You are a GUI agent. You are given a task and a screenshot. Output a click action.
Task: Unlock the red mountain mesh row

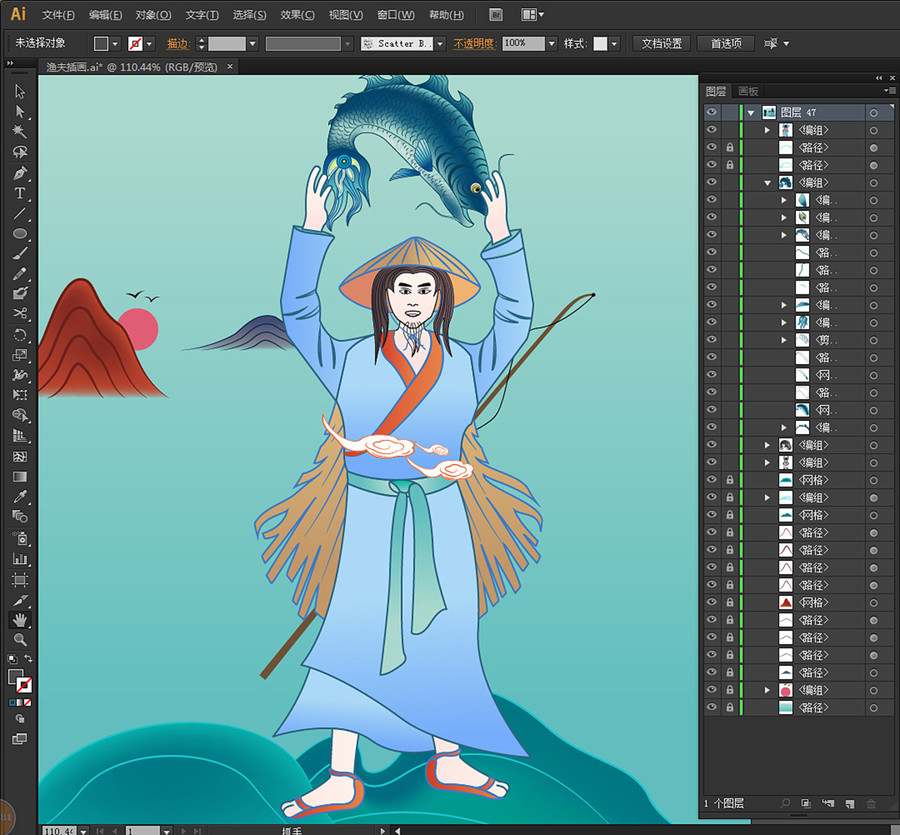[x=730, y=603]
